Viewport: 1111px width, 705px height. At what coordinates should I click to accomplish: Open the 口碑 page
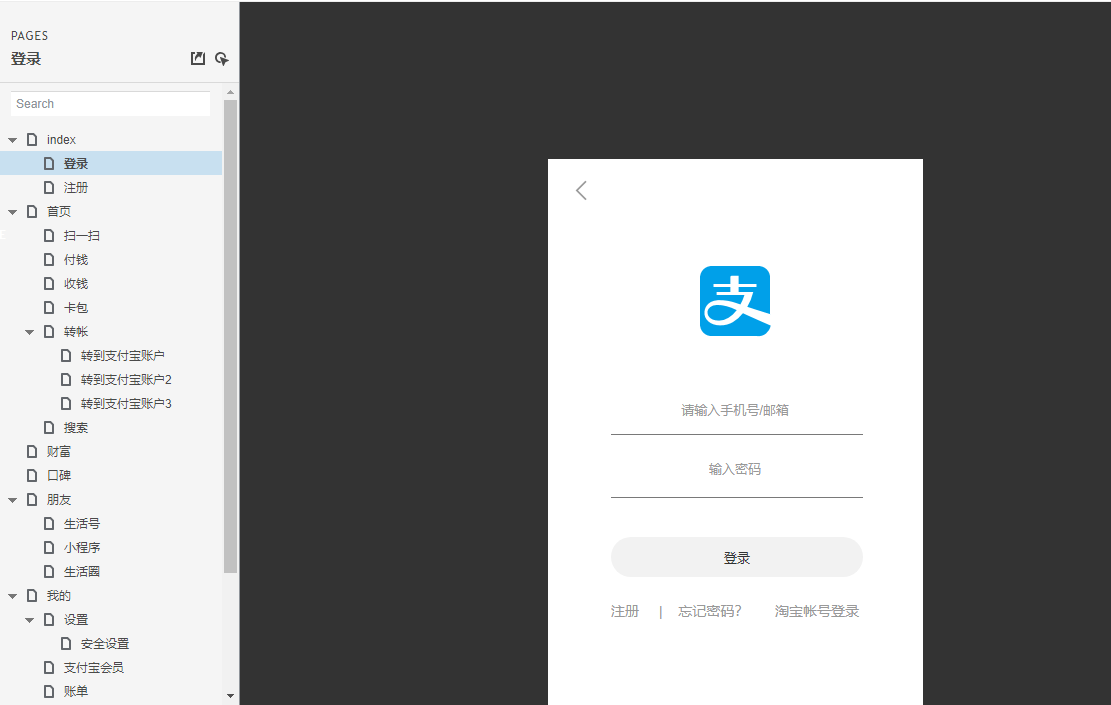point(59,475)
